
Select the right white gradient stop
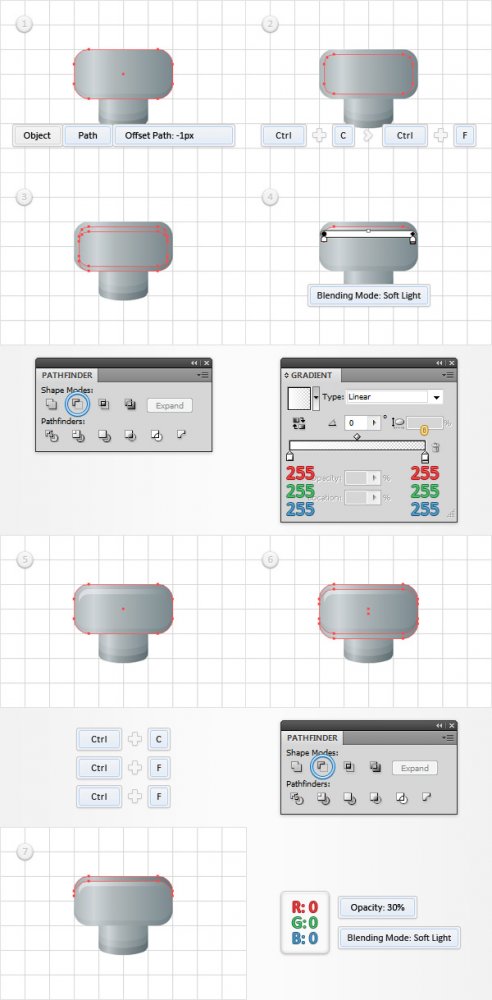point(426,456)
